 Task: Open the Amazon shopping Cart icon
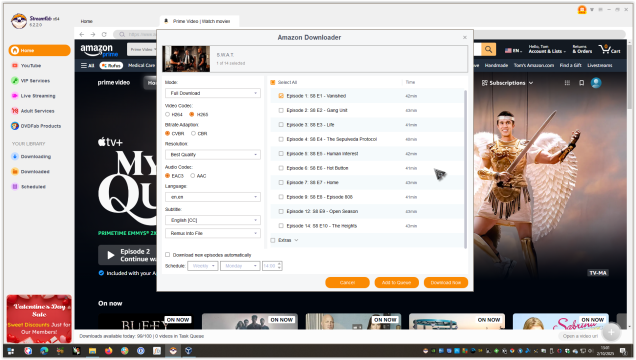click(x=609, y=49)
